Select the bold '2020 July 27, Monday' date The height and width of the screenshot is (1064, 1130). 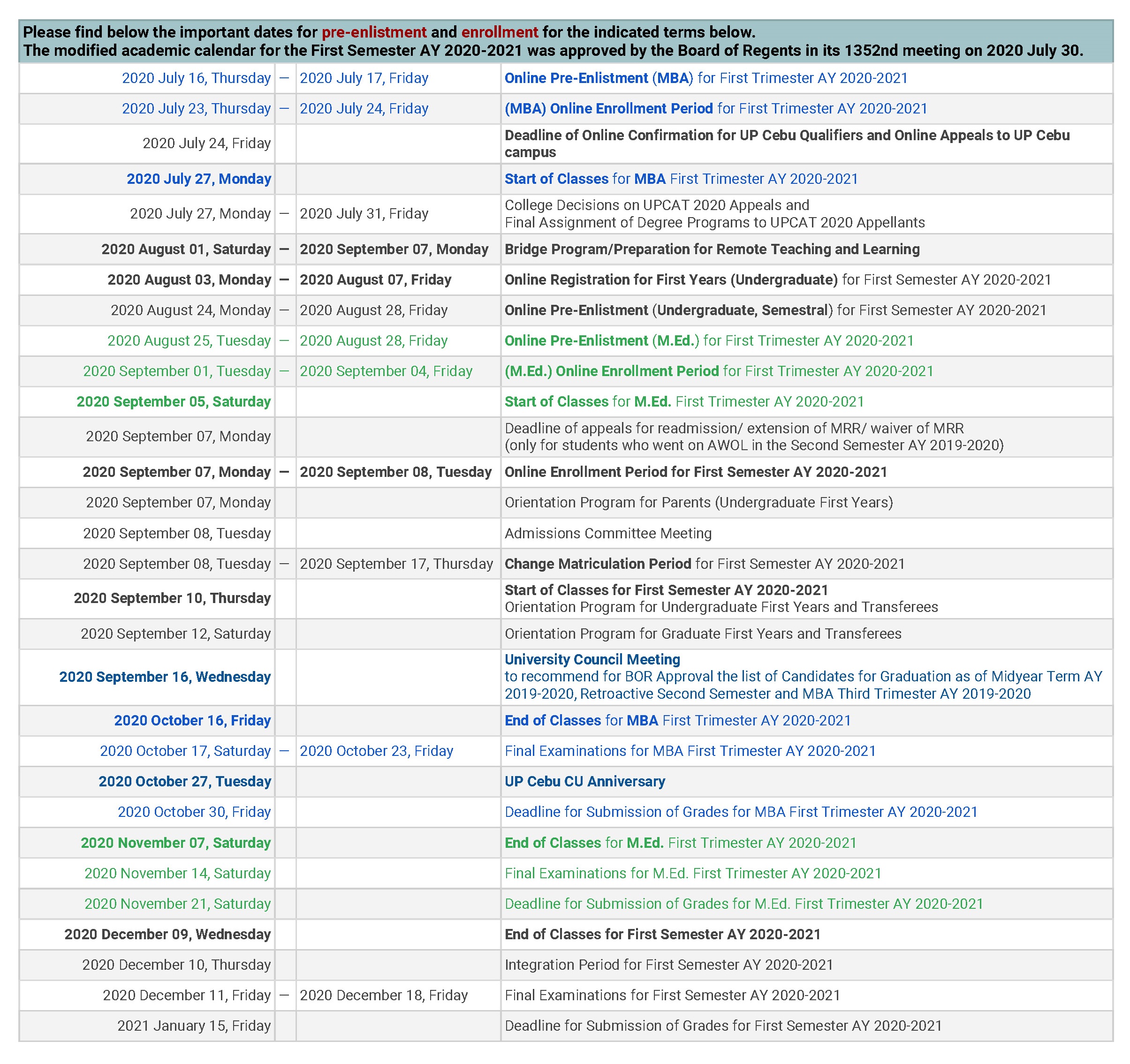point(199,179)
